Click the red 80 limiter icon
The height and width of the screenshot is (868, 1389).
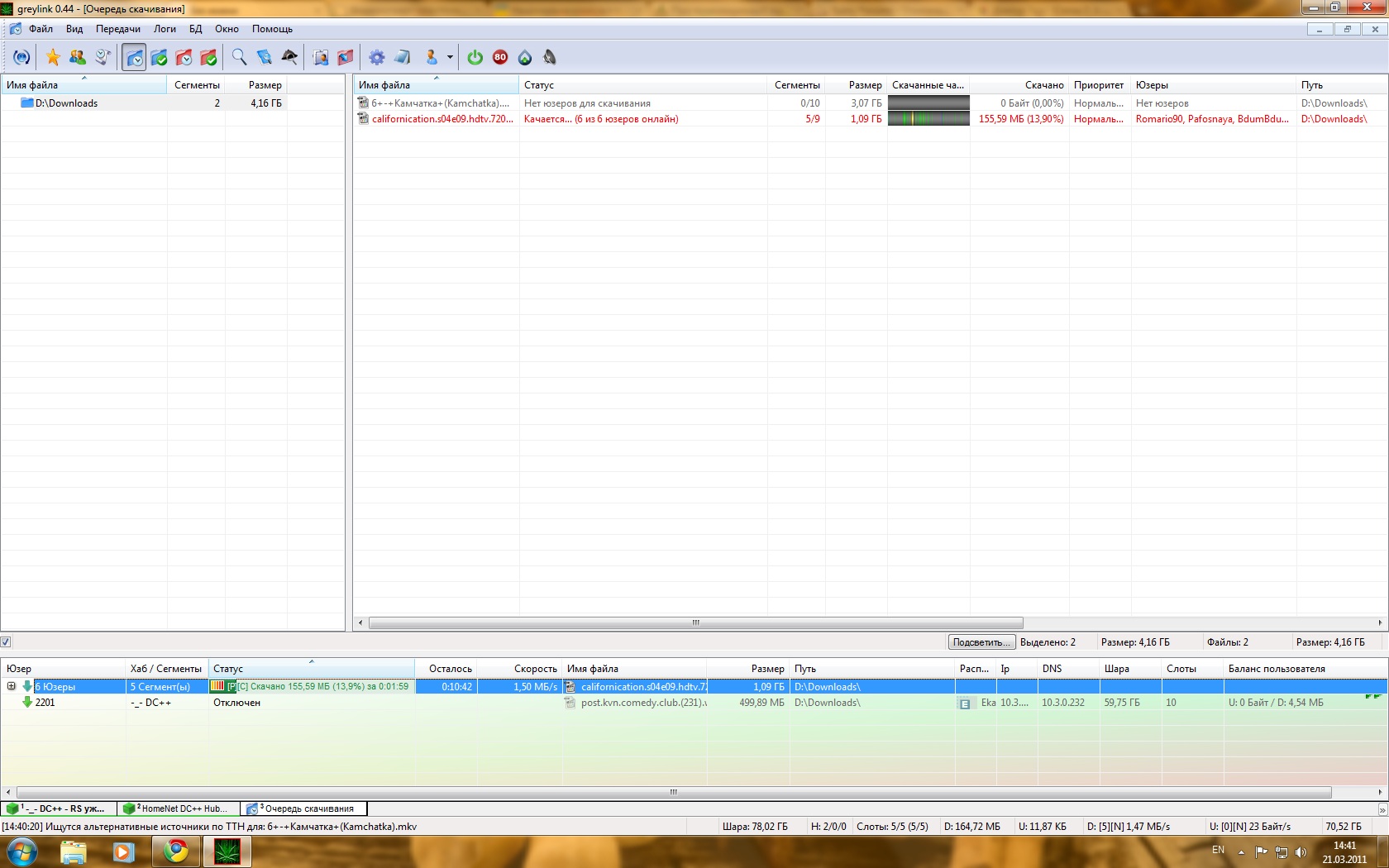tap(500, 57)
